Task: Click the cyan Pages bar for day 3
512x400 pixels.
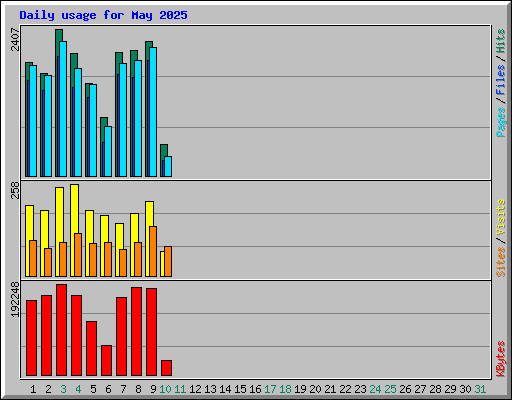Action: (x=63, y=109)
